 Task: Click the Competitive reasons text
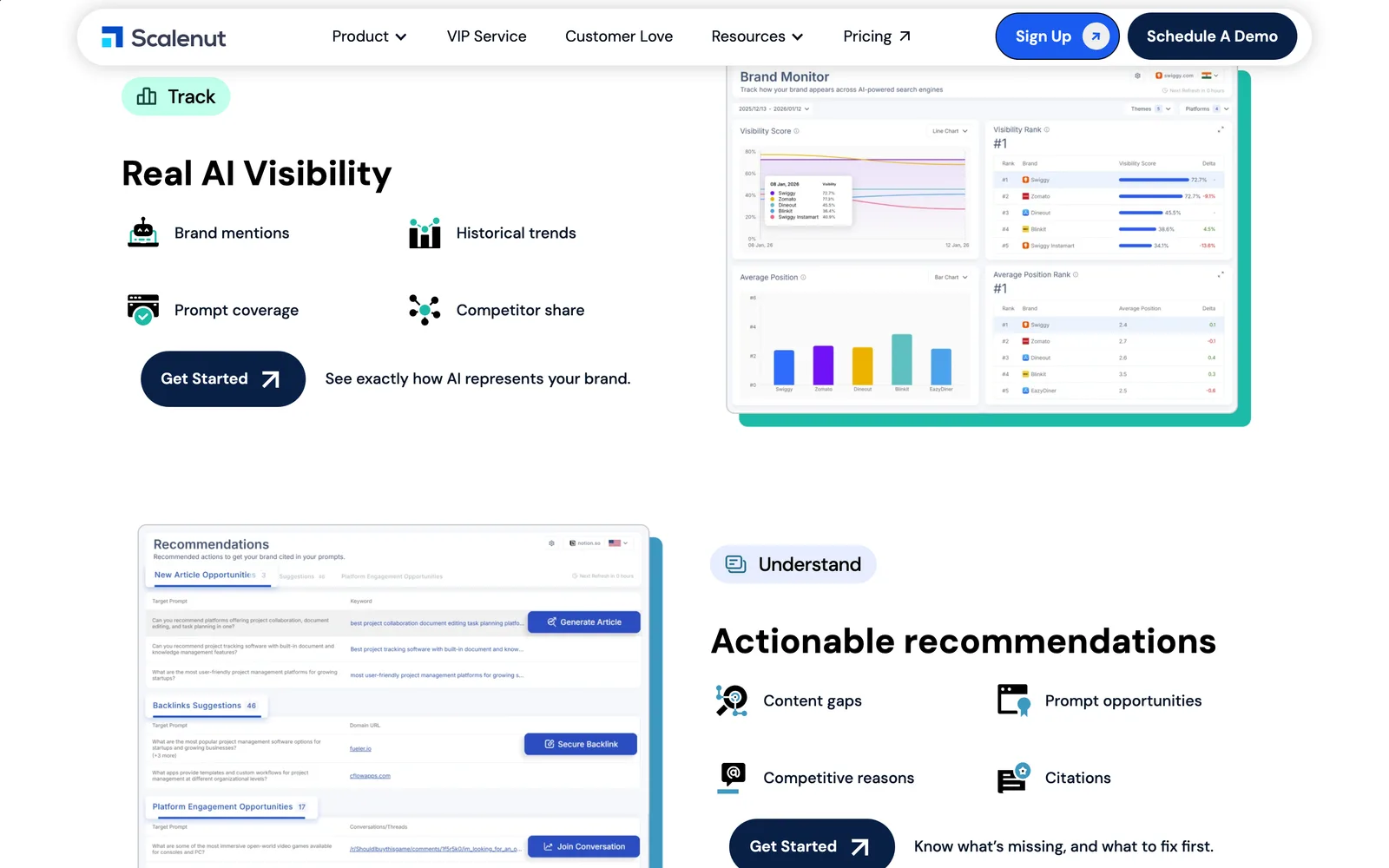click(x=839, y=778)
